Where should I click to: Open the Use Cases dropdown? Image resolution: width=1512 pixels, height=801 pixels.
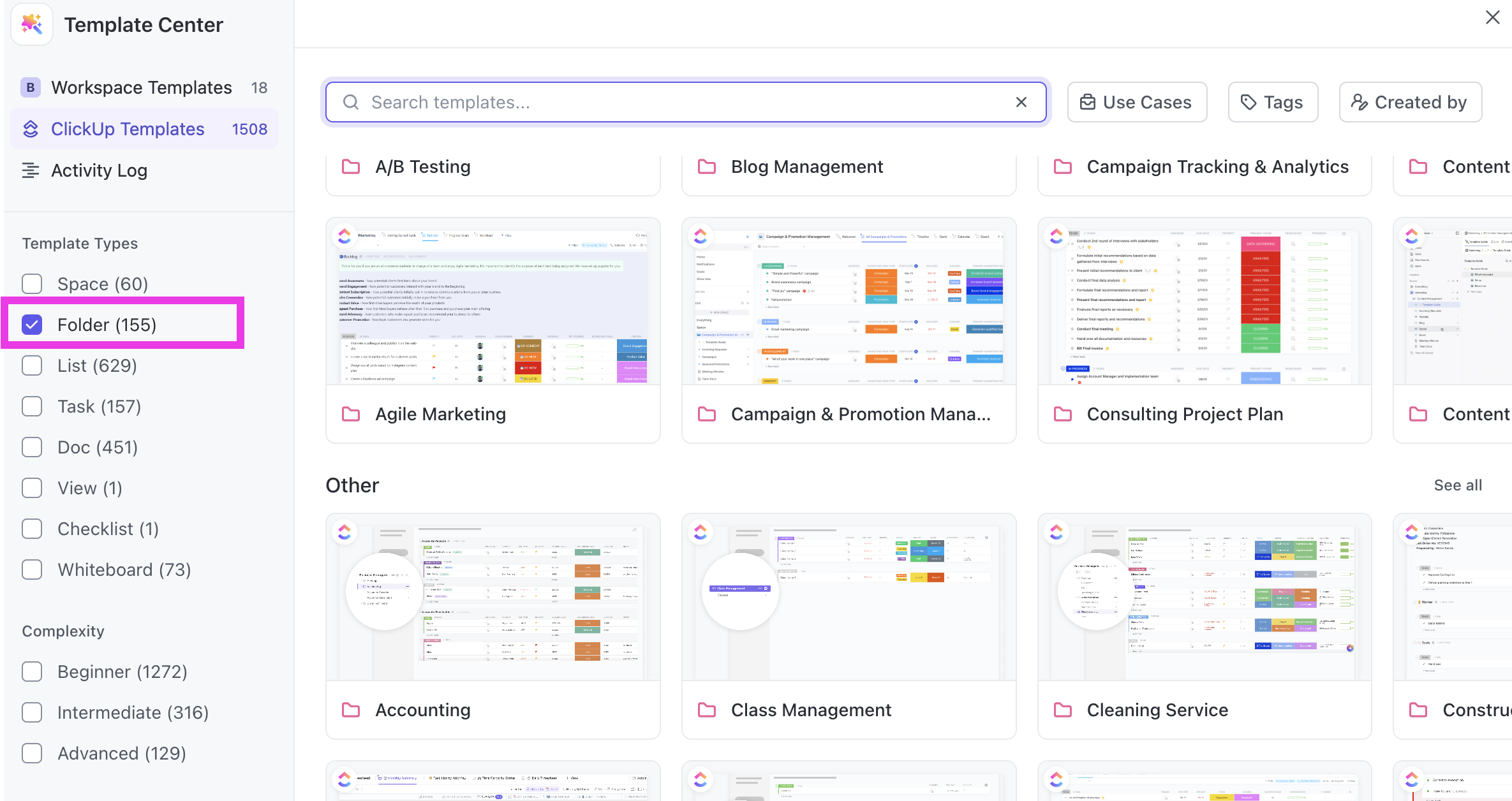coord(1137,102)
